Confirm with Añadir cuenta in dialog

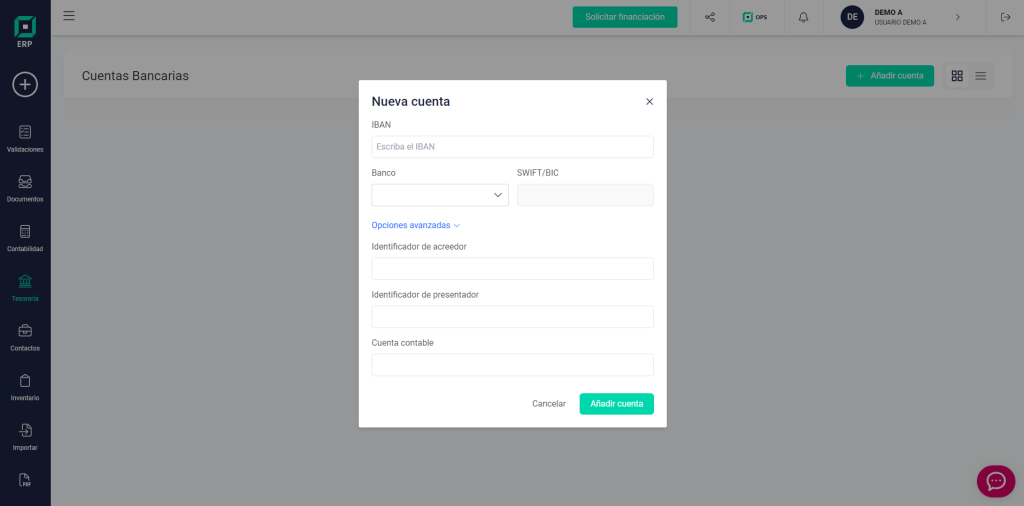pyautogui.click(x=616, y=404)
